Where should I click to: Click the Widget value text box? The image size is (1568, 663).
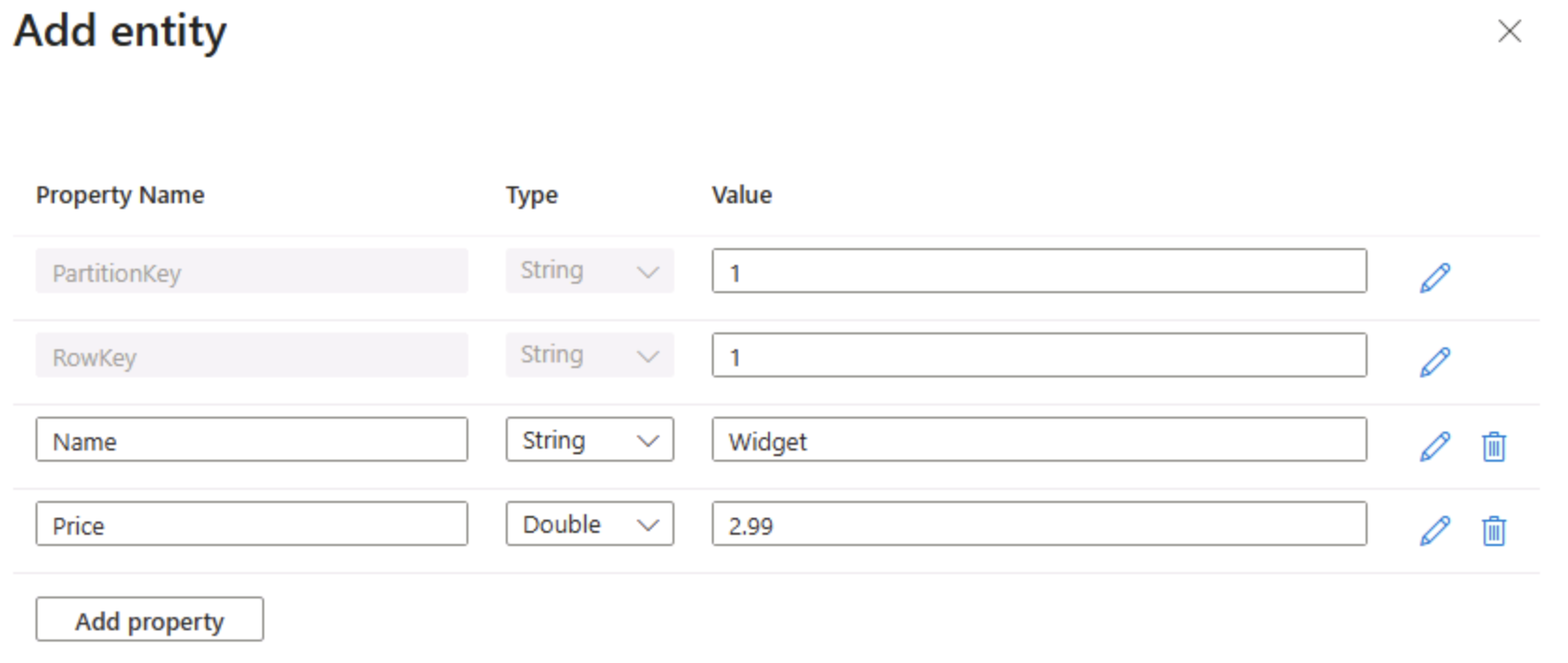pyautogui.click(x=1038, y=440)
